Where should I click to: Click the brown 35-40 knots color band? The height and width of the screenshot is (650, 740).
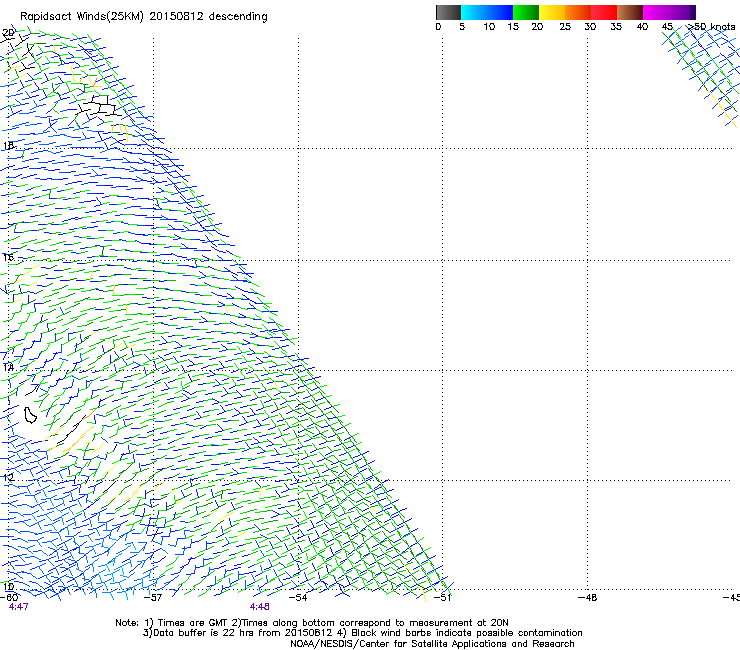[630, 12]
